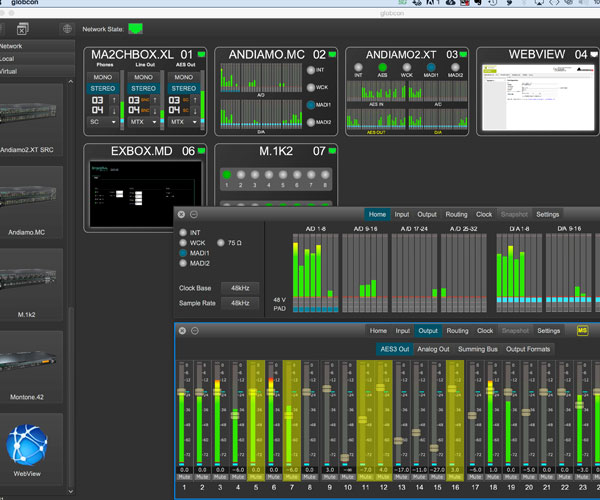Minimize the panel showing A/D 1-8 meters
600x500 pixels.
tap(194, 214)
